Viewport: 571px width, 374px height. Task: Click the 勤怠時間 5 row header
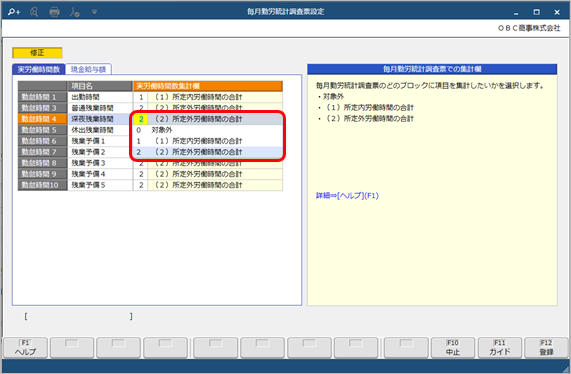(42, 130)
